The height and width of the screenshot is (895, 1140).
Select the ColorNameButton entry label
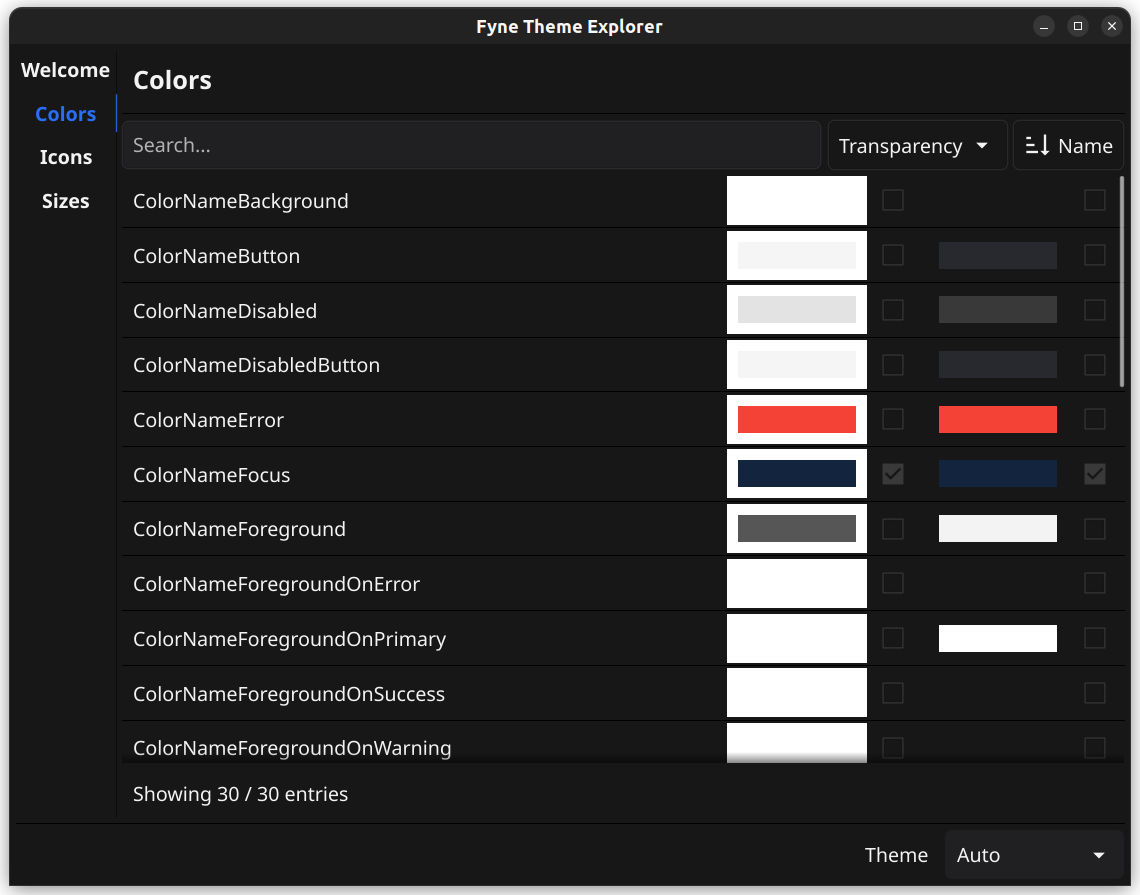217,256
